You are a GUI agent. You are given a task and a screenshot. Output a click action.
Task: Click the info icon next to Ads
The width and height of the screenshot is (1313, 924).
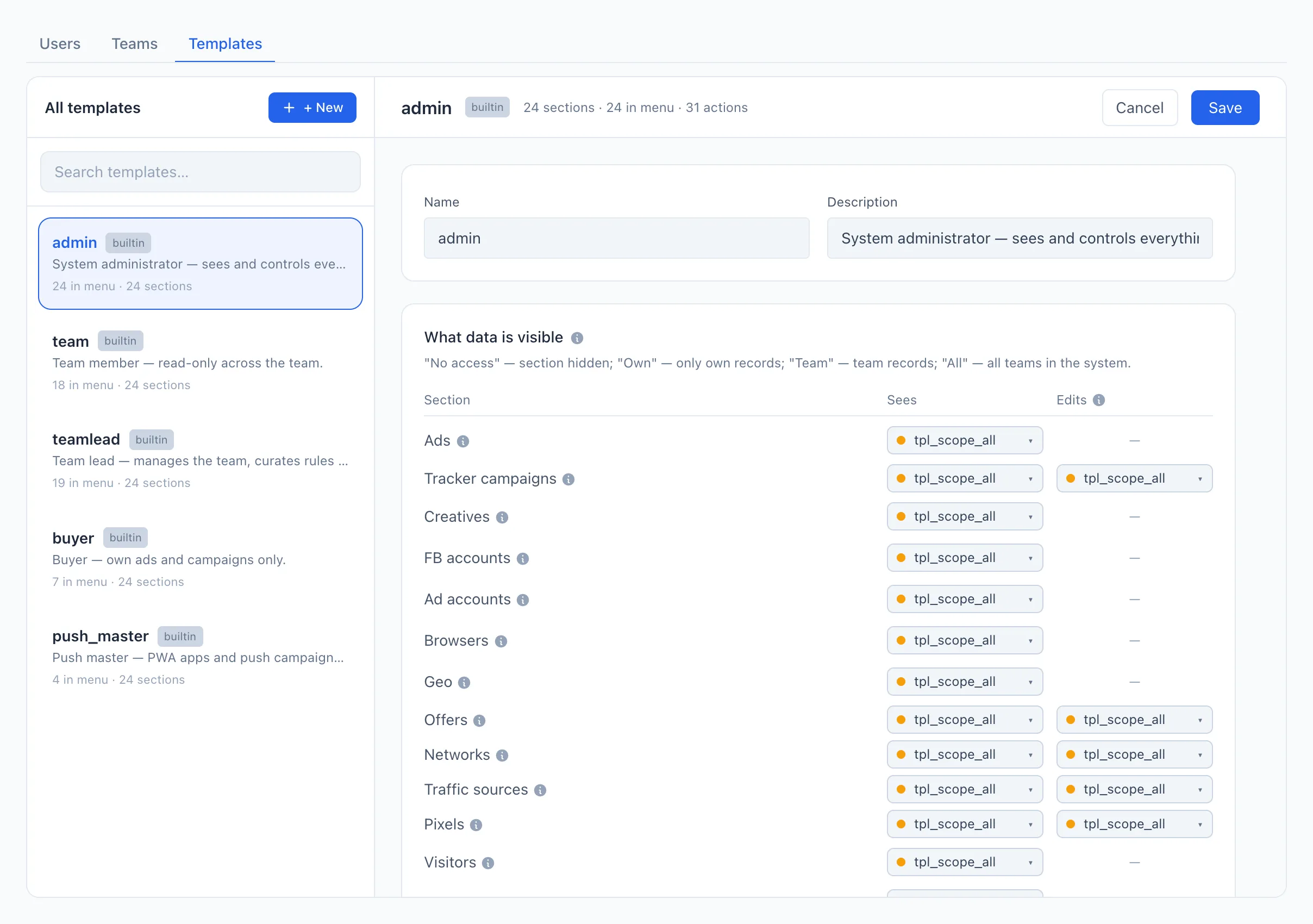point(463,441)
